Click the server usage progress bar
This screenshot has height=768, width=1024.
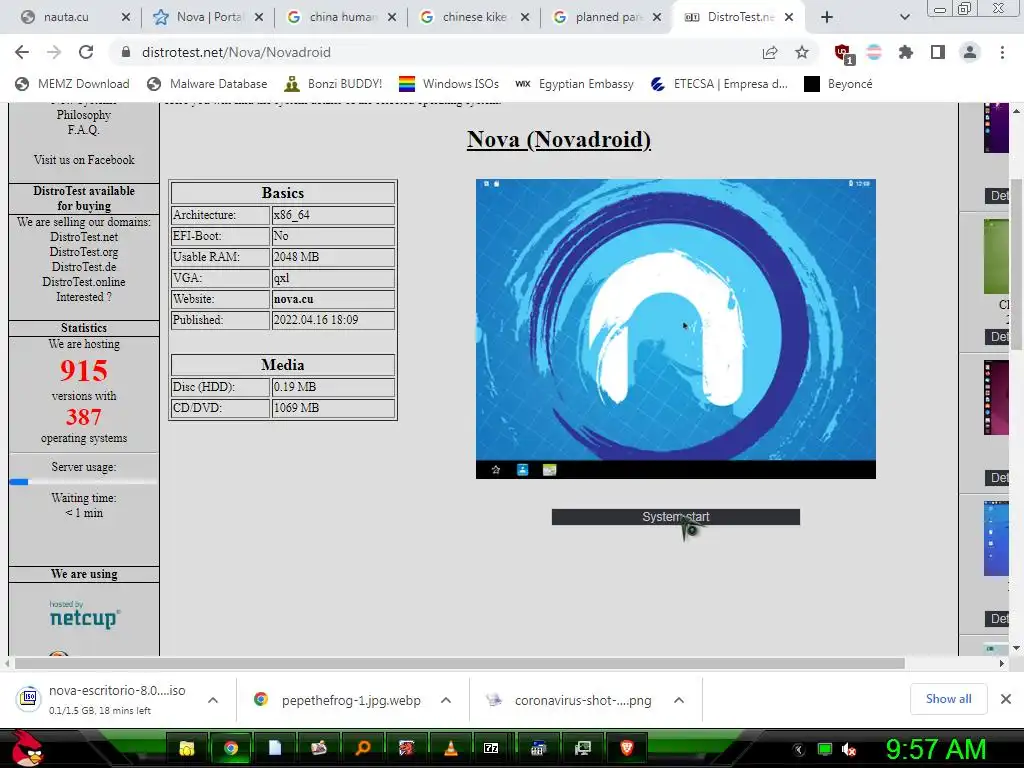click(84, 482)
